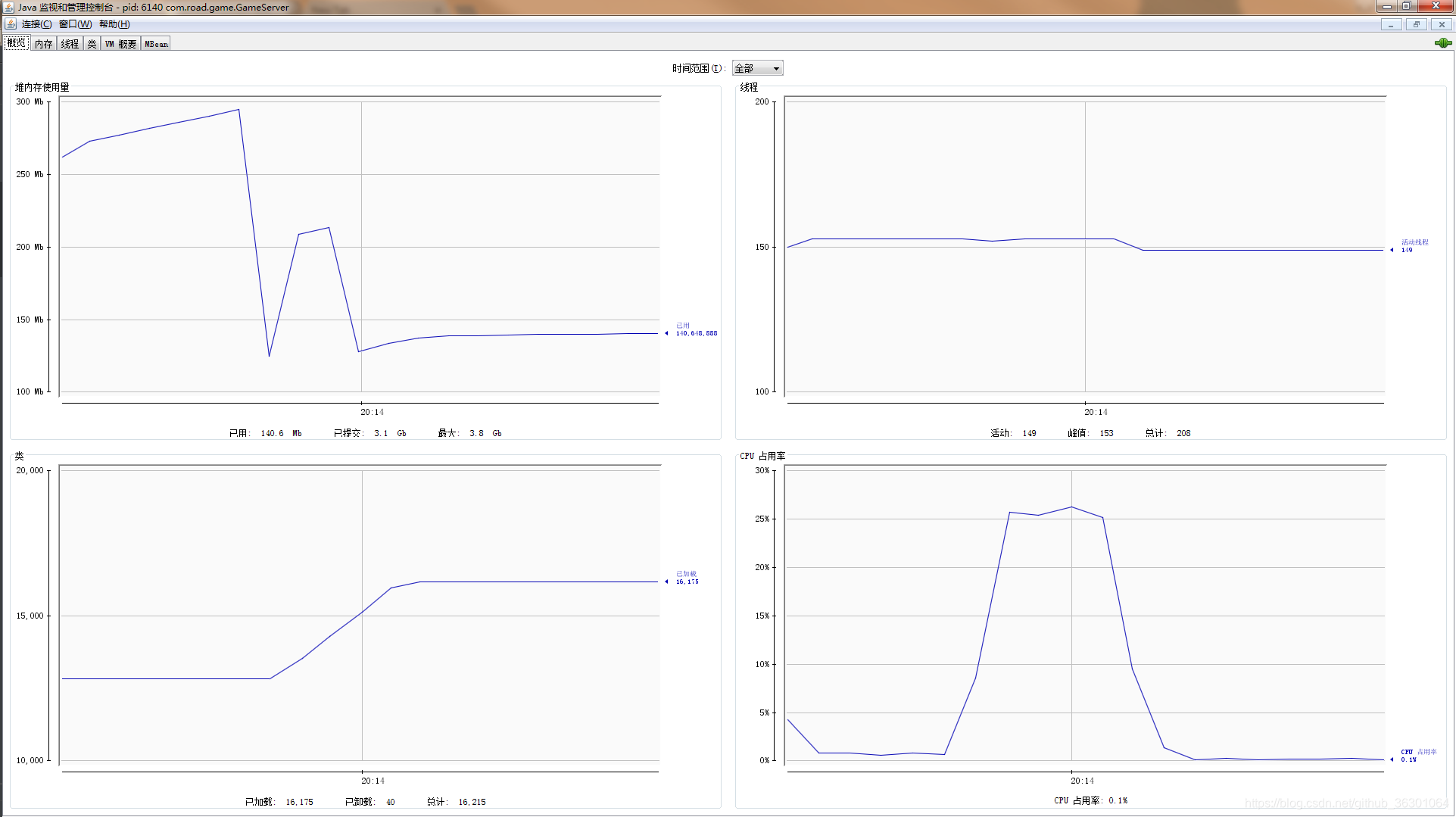Switch to the 类 tab

coord(92,44)
